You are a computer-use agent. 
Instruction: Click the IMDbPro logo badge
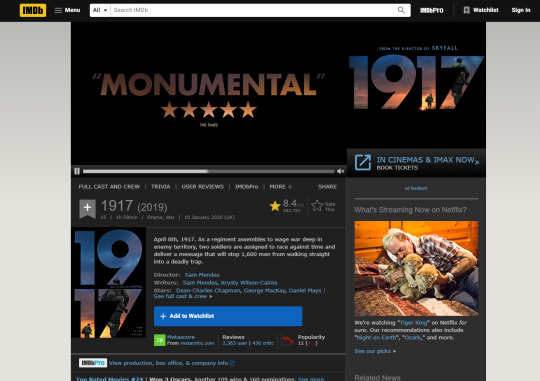pos(93,363)
